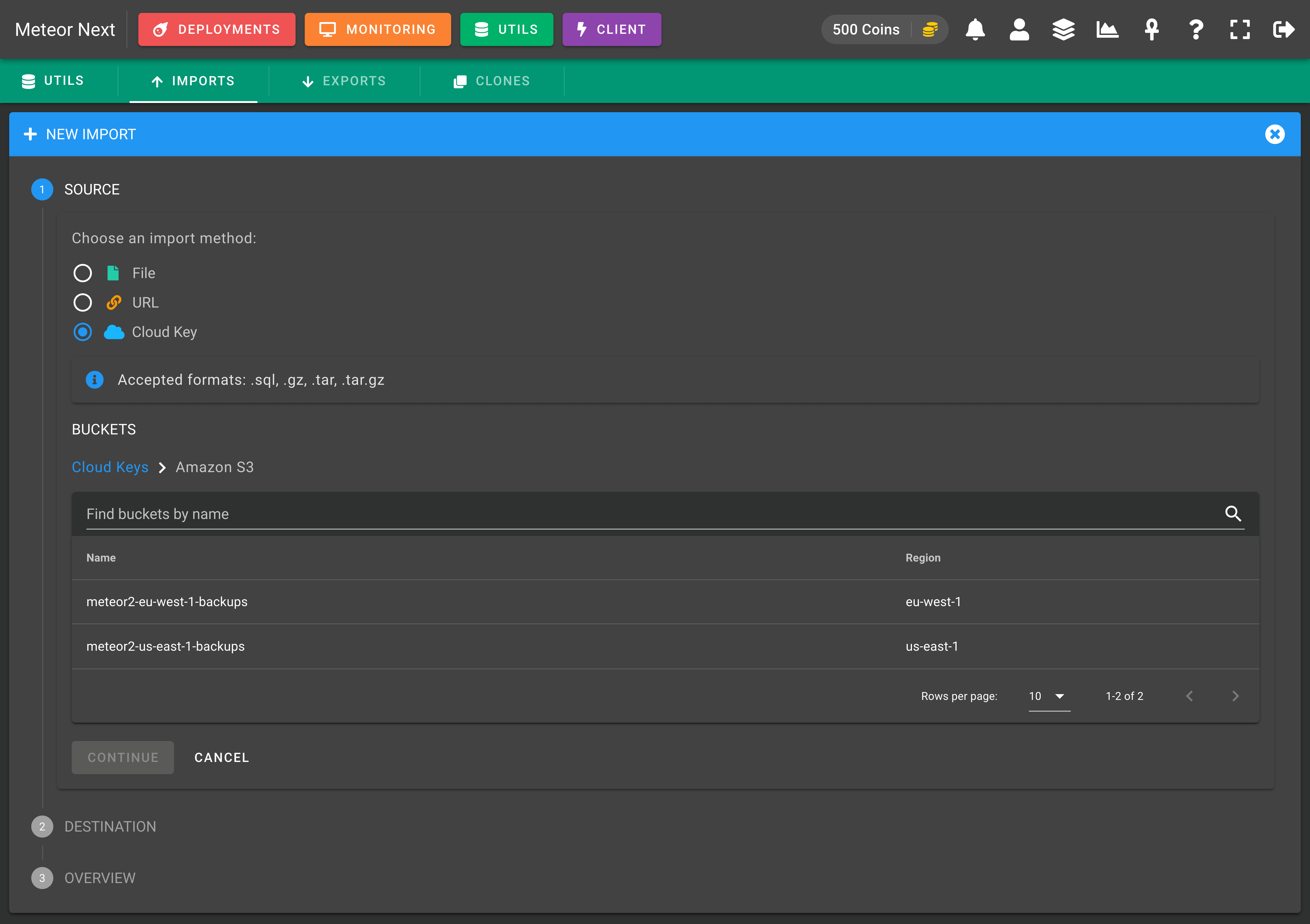Click the coins stack icon

coord(930,29)
